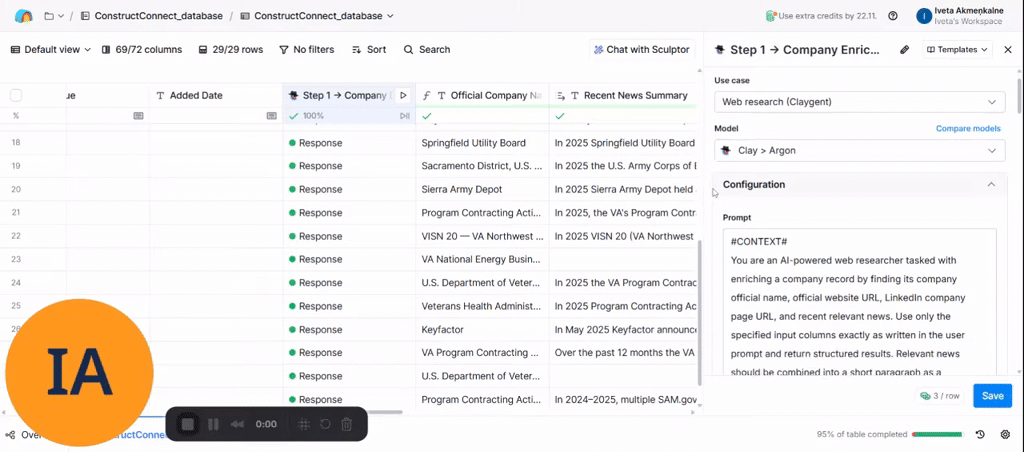Open the Model Clay Argon dropdown

point(860,150)
